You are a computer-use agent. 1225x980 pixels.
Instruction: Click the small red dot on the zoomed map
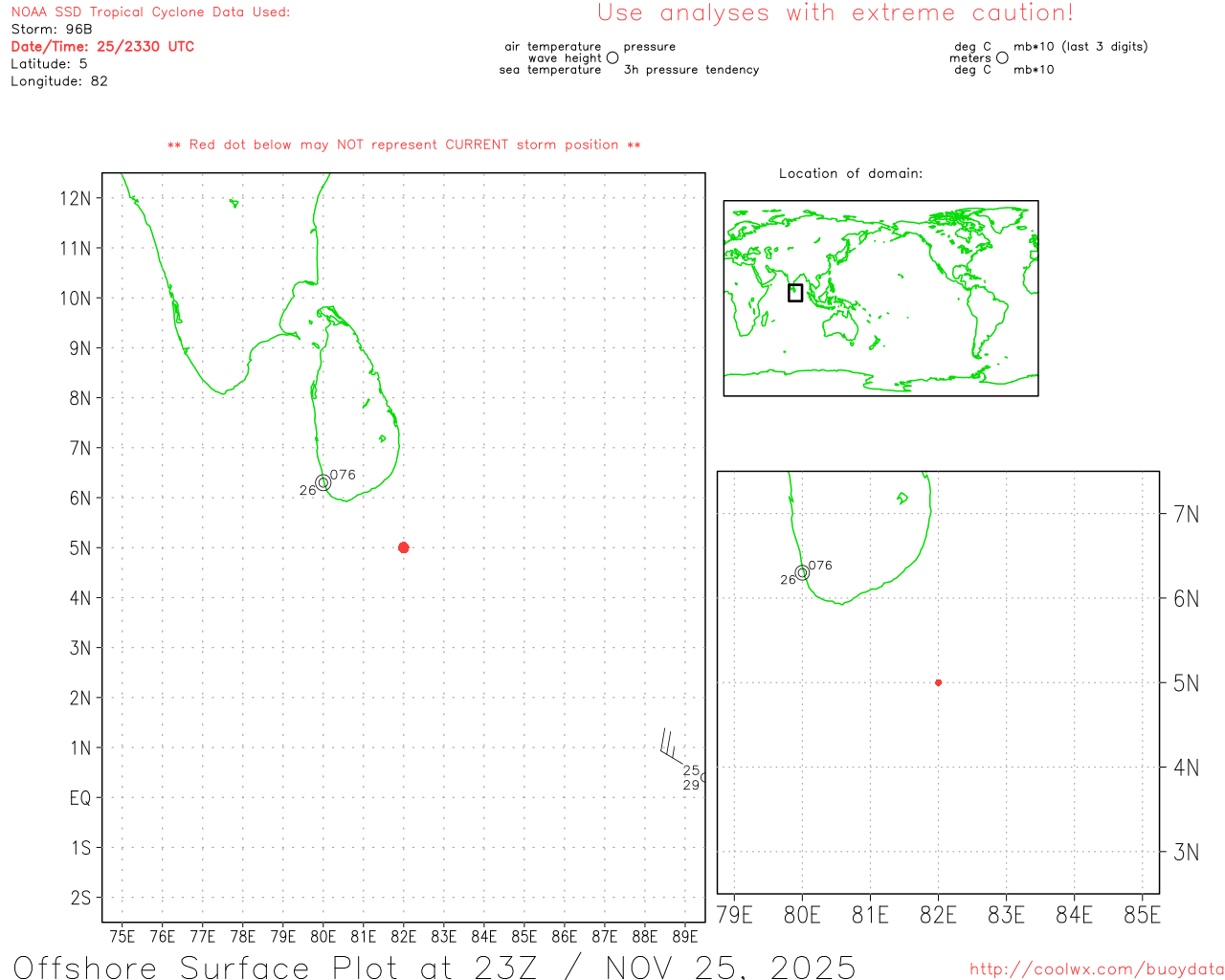point(938,682)
